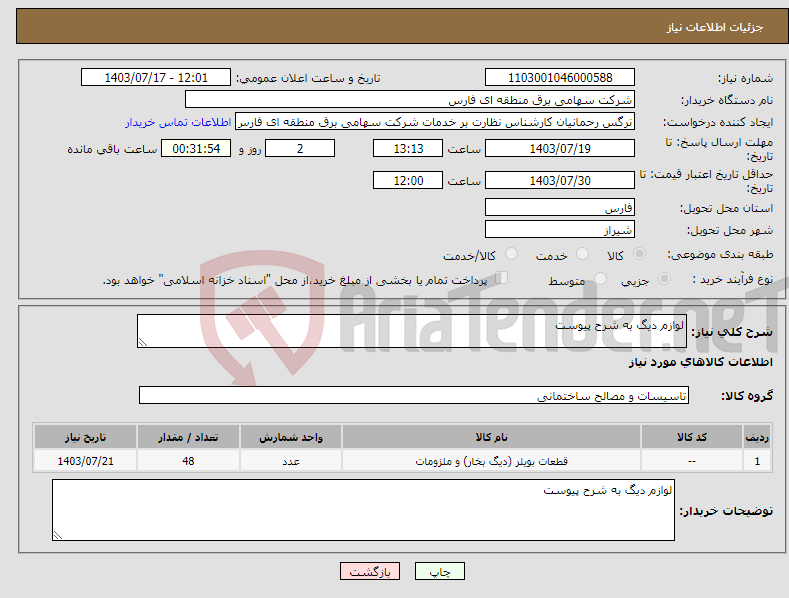Screen dimensions: 789x598
Task: Select the خدمت radio button
Action: (582, 254)
